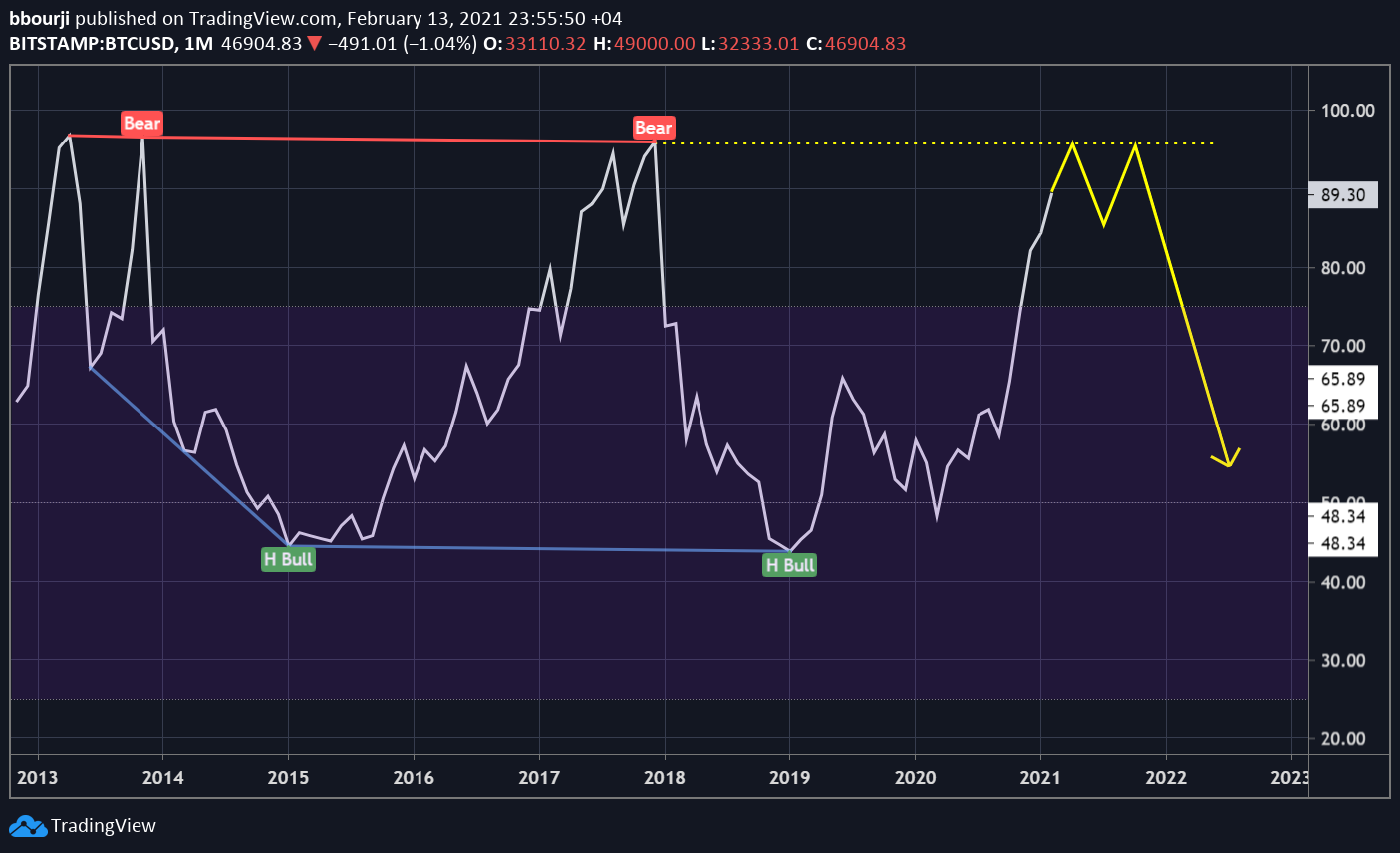Click the close value after the C: label
Viewport: 1400px width, 853px height.
pyautogui.click(x=866, y=44)
